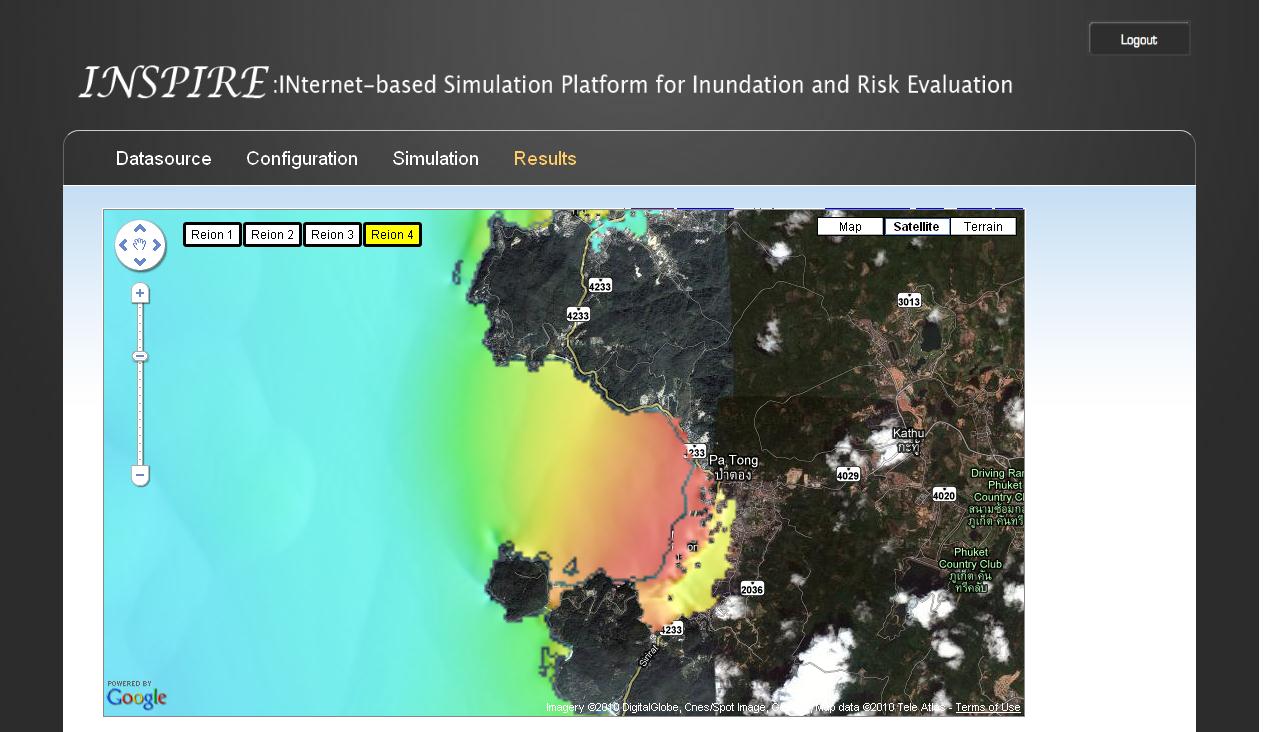Open the Simulation tab
Screen dimensions: 1267x732
[x=435, y=159]
